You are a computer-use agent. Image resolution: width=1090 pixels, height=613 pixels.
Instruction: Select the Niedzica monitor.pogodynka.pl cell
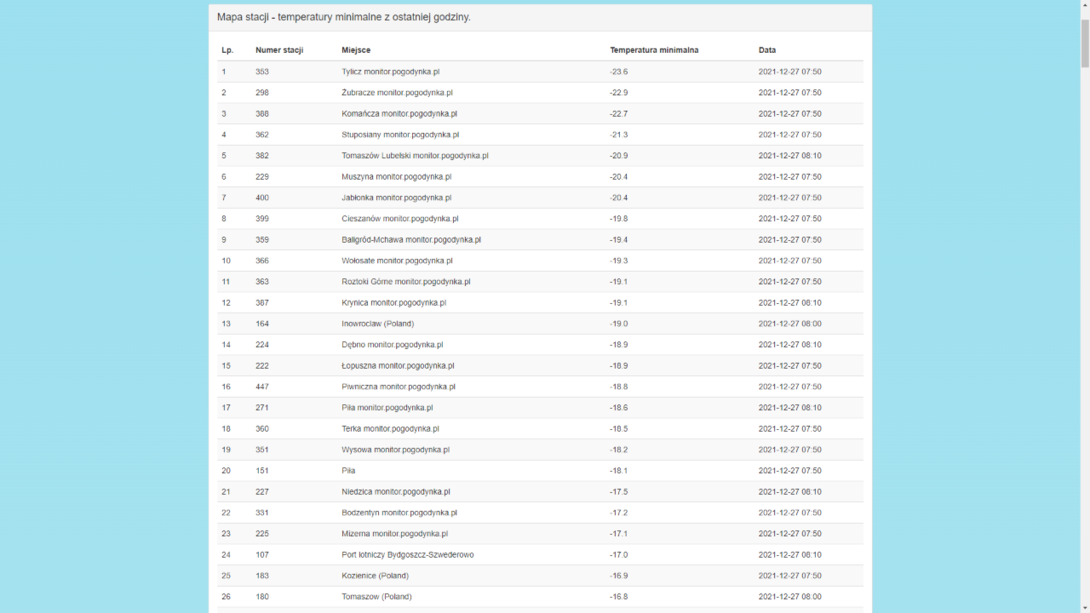(396, 491)
